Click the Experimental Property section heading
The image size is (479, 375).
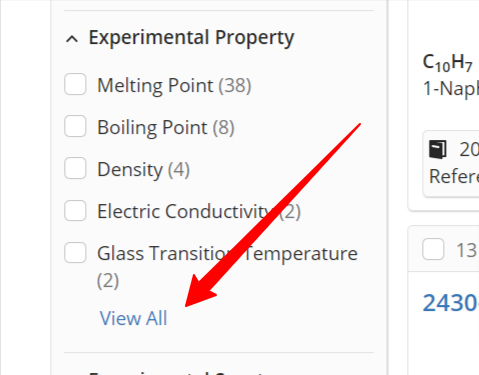point(191,38)
